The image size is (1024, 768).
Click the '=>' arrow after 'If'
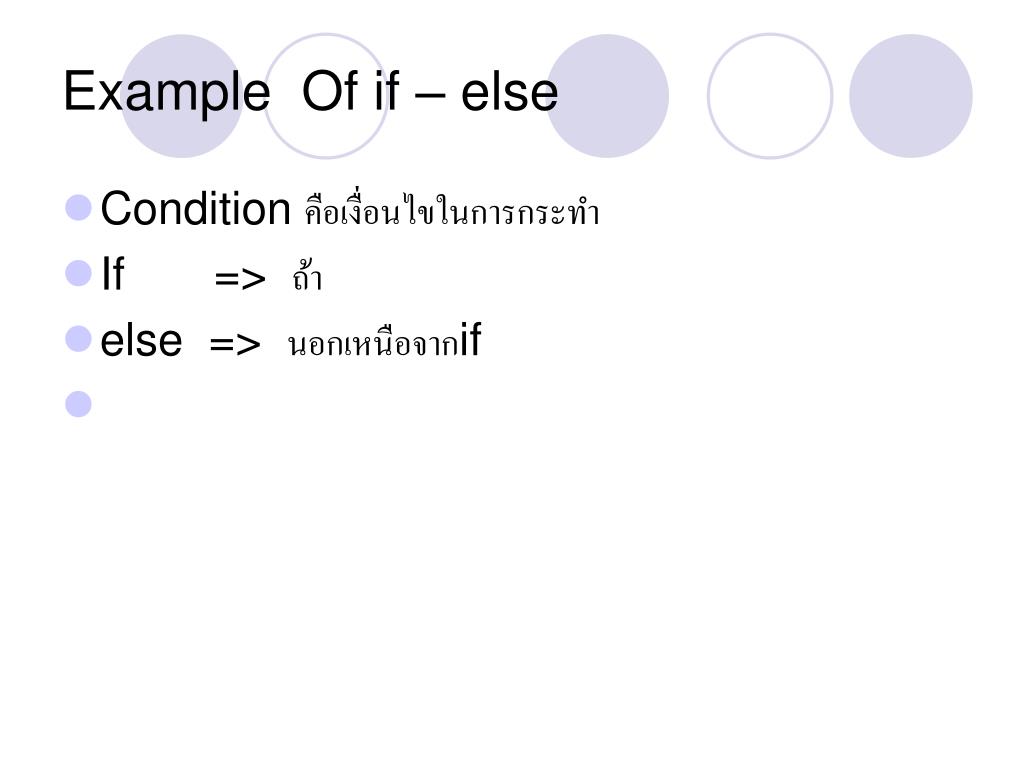click(240, 279)
